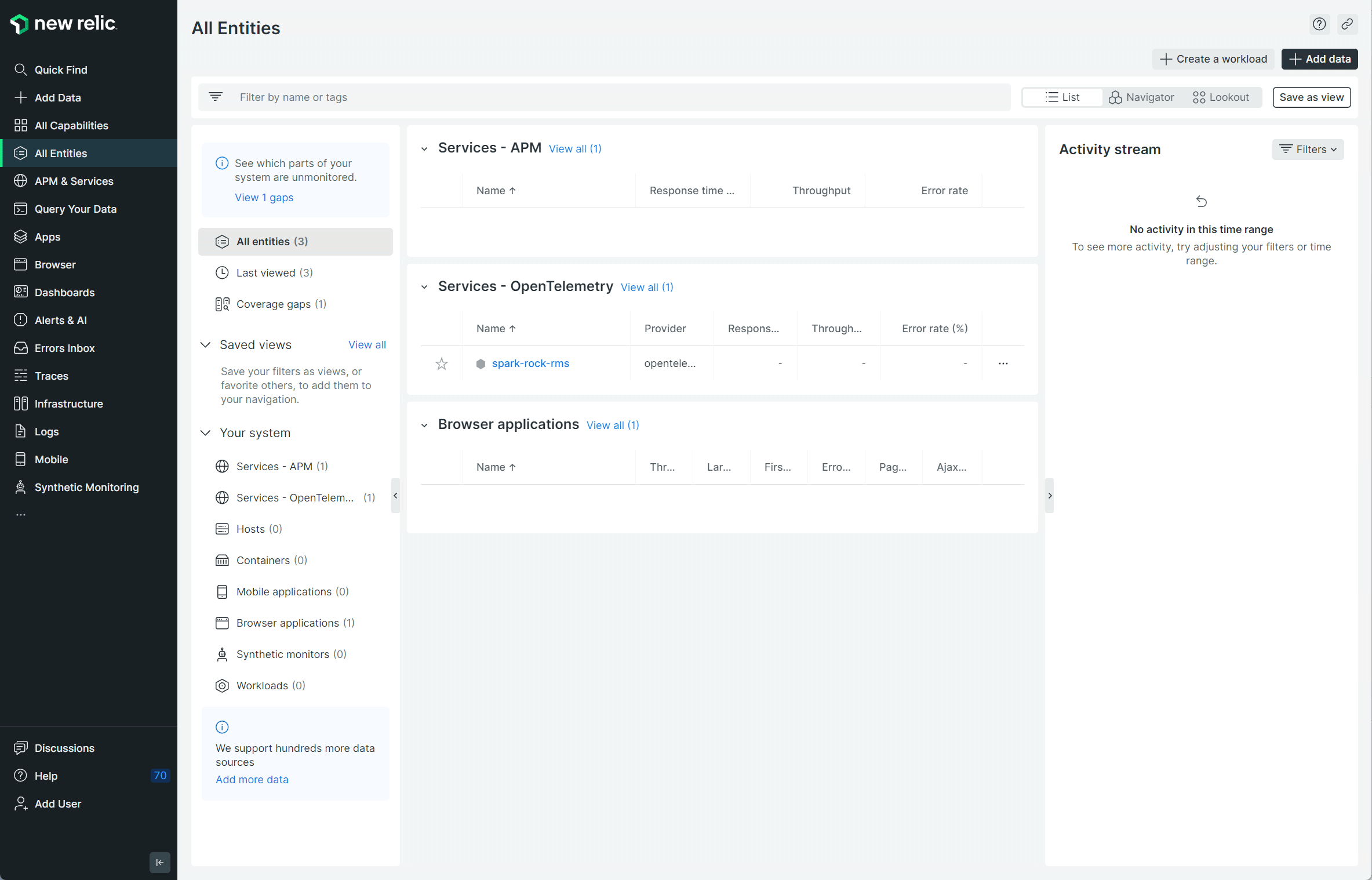The image size is (1372, 880).
Task: Click Create a workload button
Action: tap(1213, 59)
